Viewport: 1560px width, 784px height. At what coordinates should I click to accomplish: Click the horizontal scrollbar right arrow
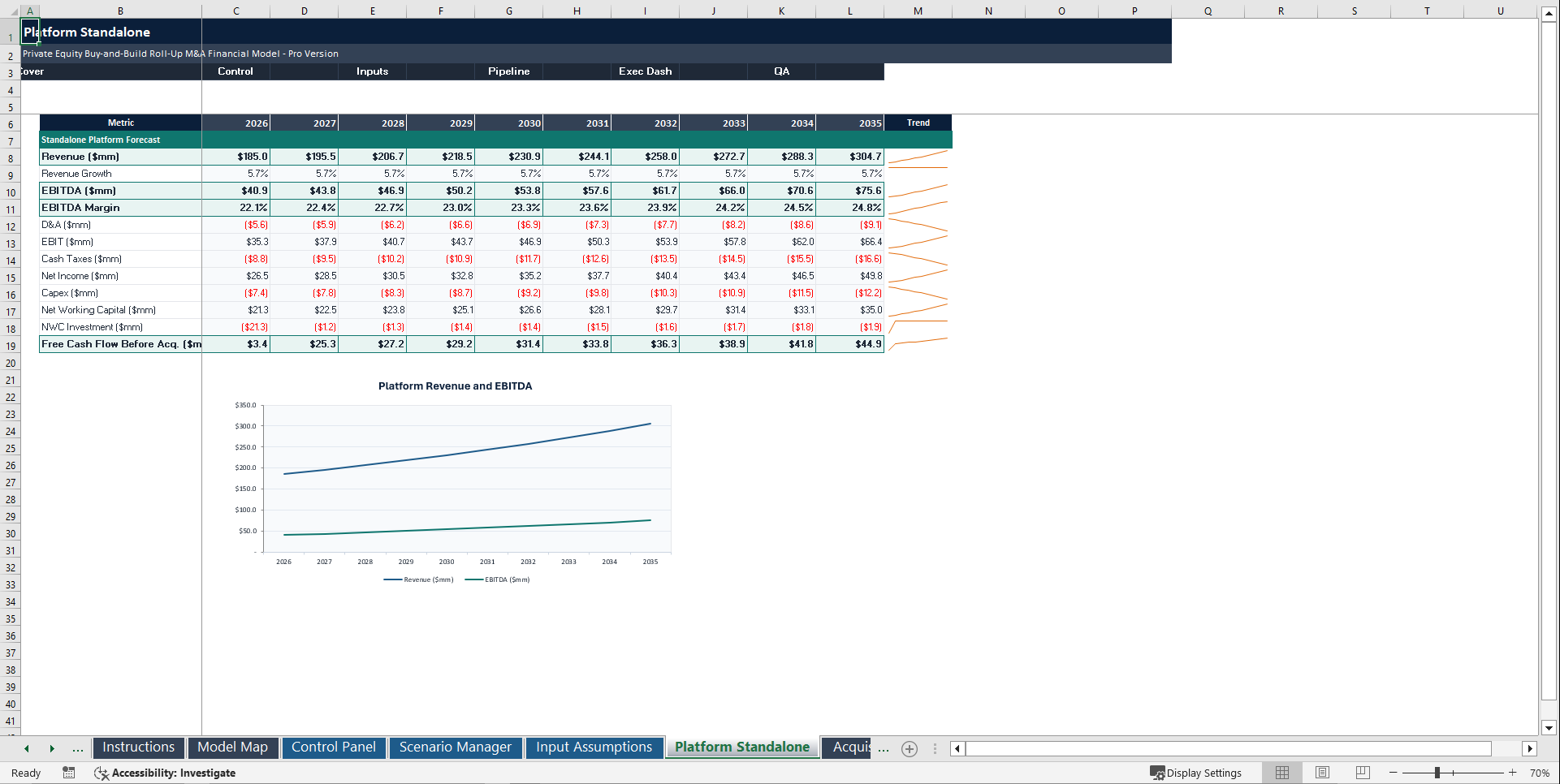pos(1530,749)
